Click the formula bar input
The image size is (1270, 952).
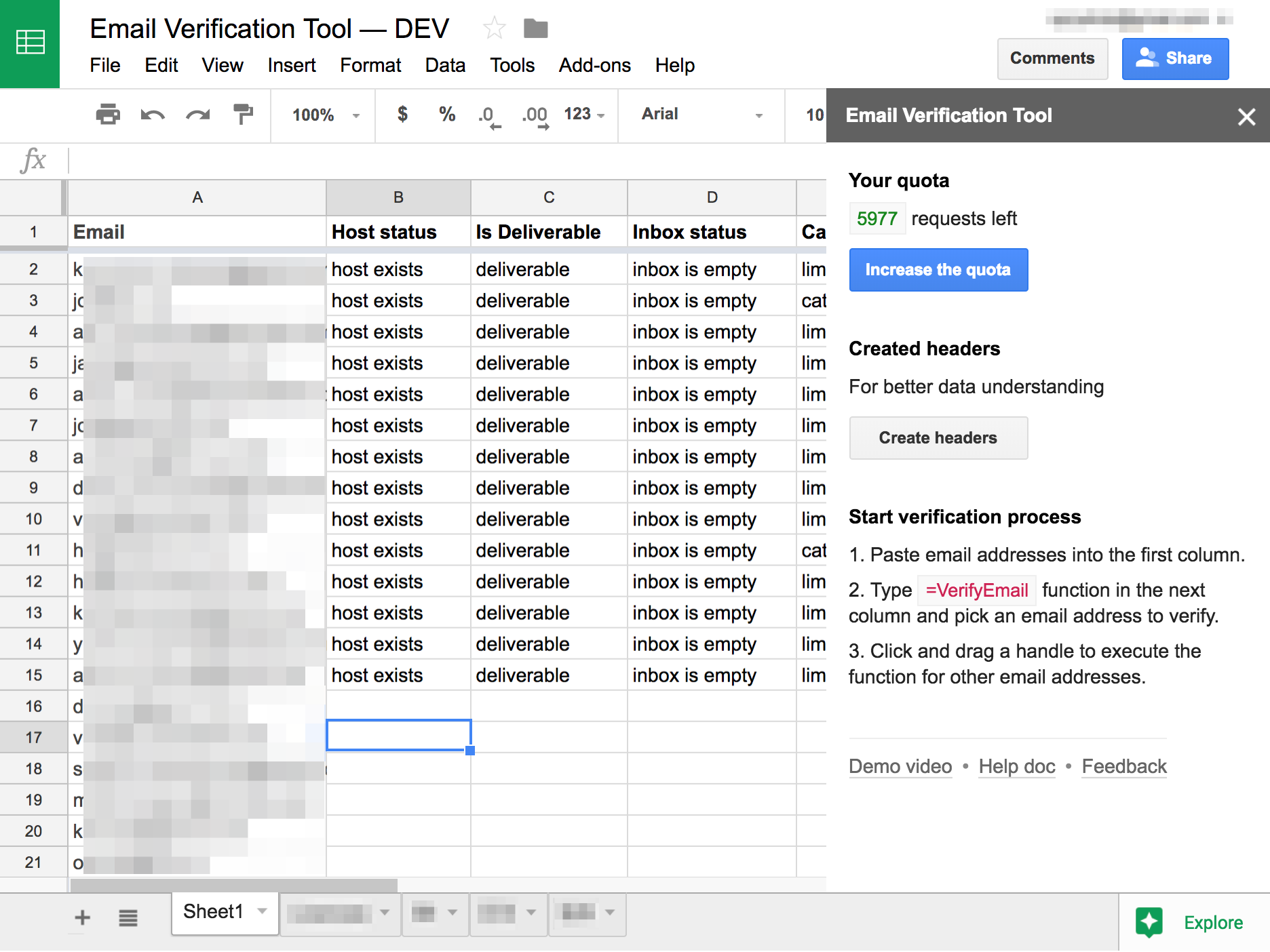pyautogui.click(x=448, y=161)
